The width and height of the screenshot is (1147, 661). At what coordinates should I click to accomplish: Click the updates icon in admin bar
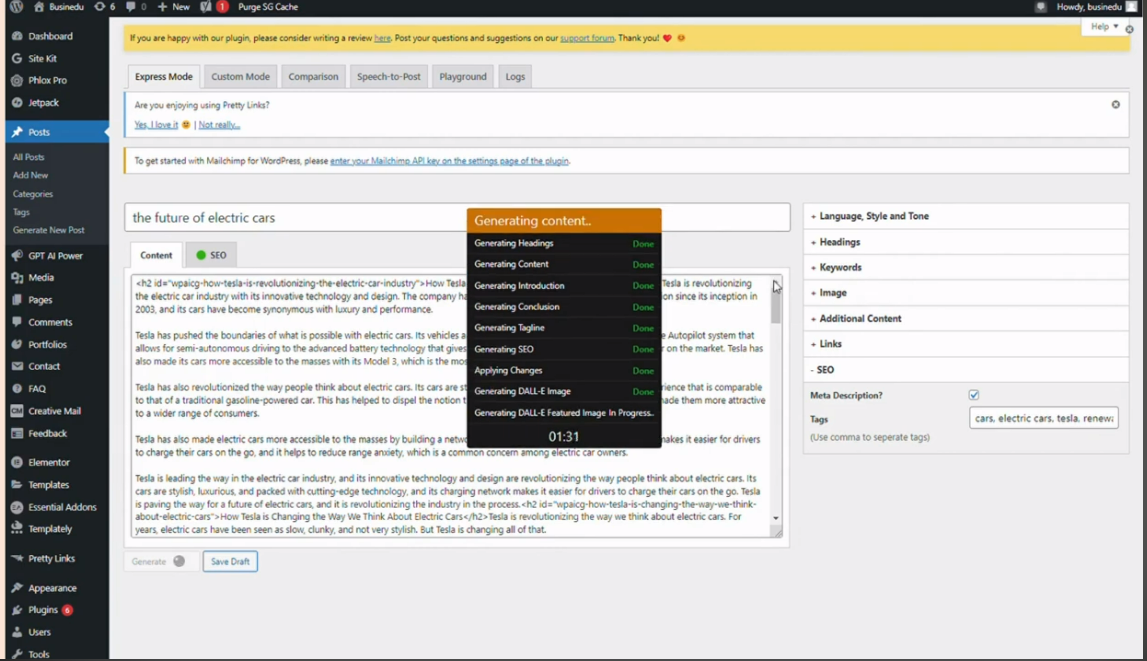coord(105,7)
